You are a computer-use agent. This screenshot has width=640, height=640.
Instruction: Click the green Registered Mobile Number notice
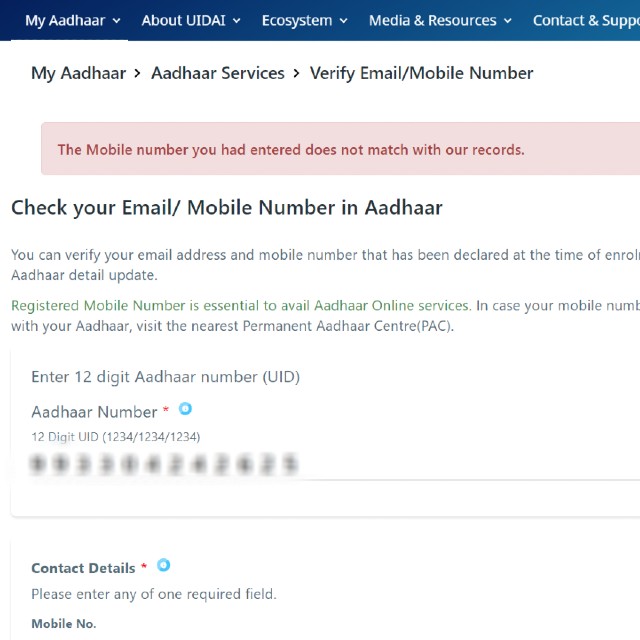[240, 305]
